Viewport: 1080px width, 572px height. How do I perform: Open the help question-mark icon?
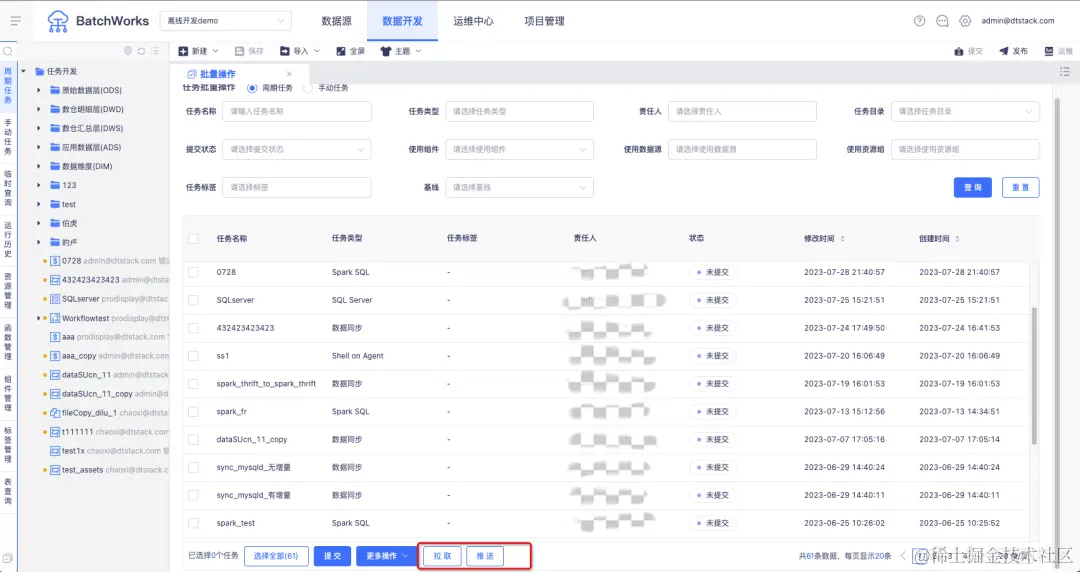920,21
